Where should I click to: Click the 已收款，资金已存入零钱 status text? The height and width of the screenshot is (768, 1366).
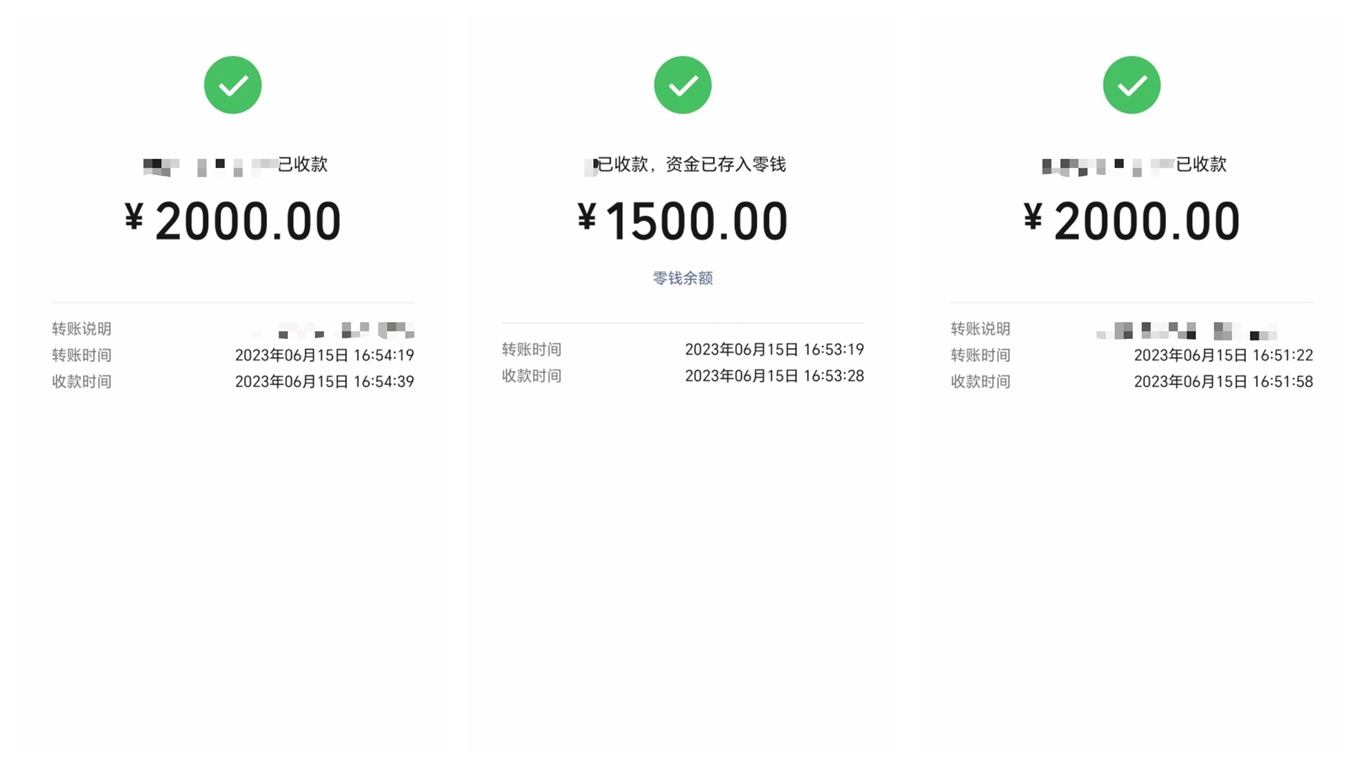click(x=691, y=165)
